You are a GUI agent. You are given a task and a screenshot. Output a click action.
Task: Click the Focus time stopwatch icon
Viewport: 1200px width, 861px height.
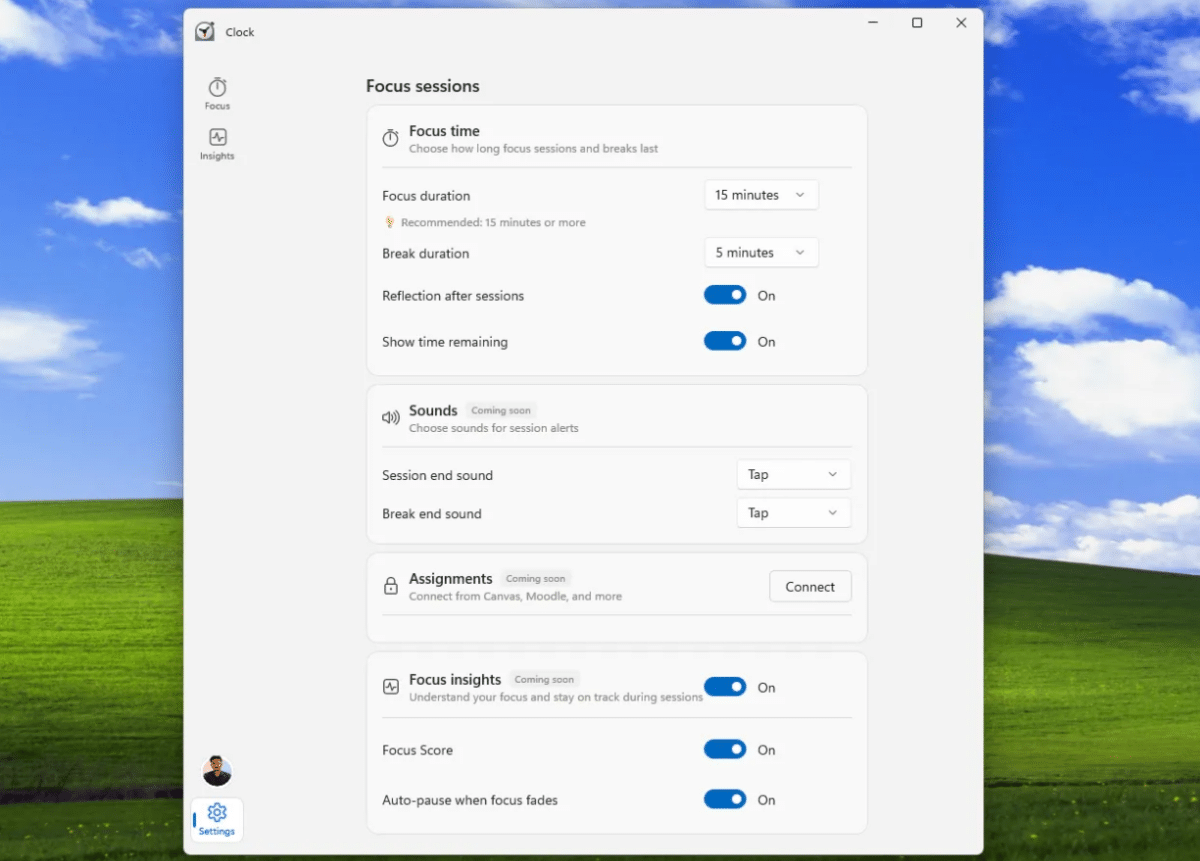tap(391, 138)
